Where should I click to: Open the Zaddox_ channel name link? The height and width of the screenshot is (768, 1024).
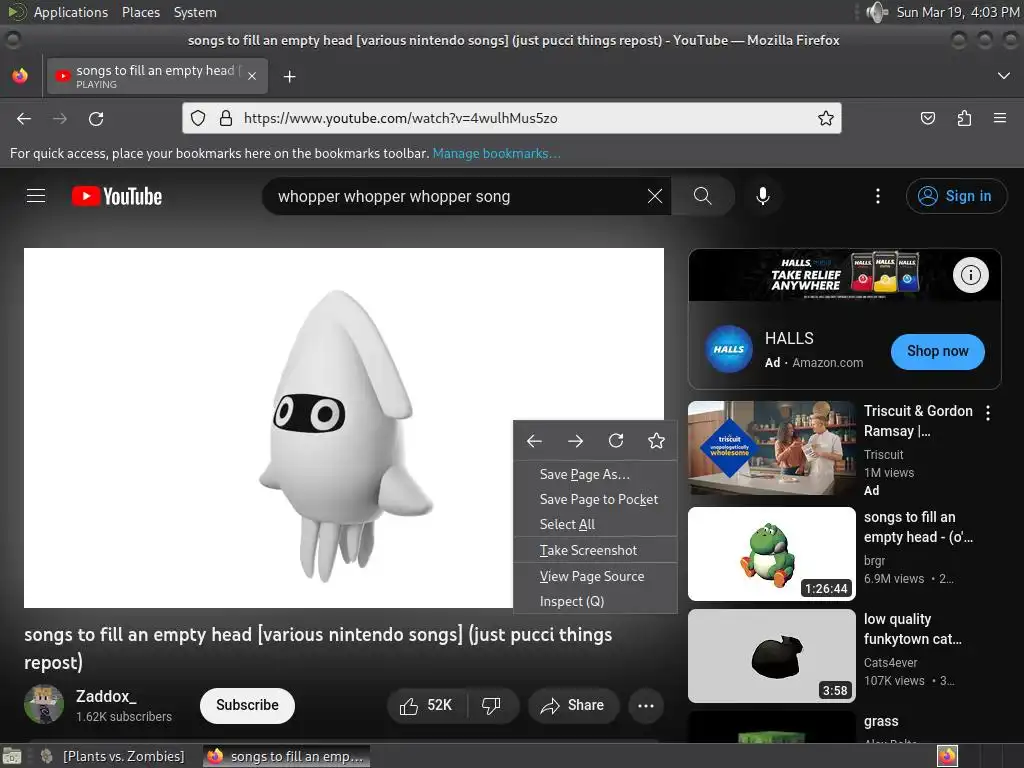(x=106, y=696)
